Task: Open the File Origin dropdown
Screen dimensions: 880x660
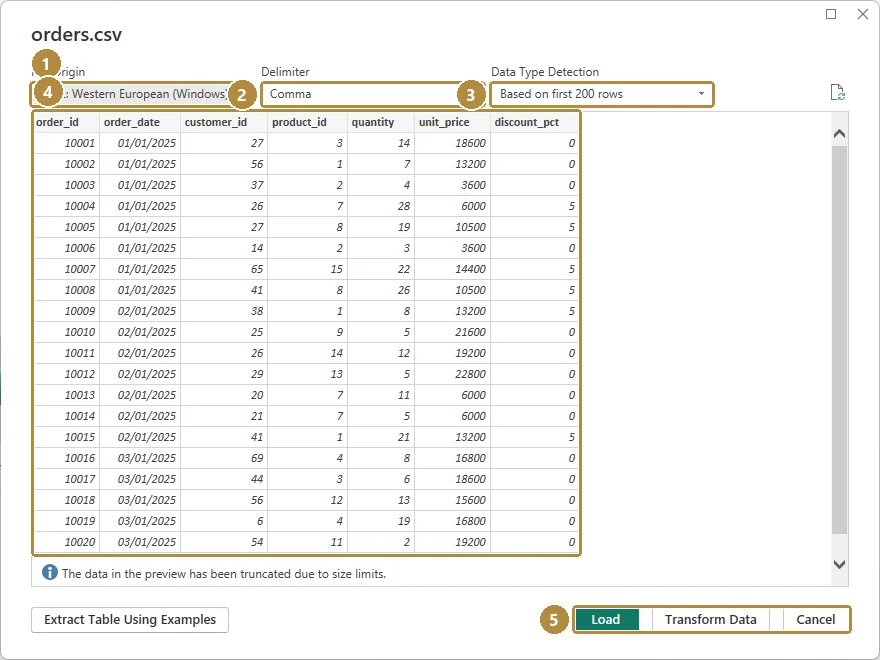Action: click(130, 94)
